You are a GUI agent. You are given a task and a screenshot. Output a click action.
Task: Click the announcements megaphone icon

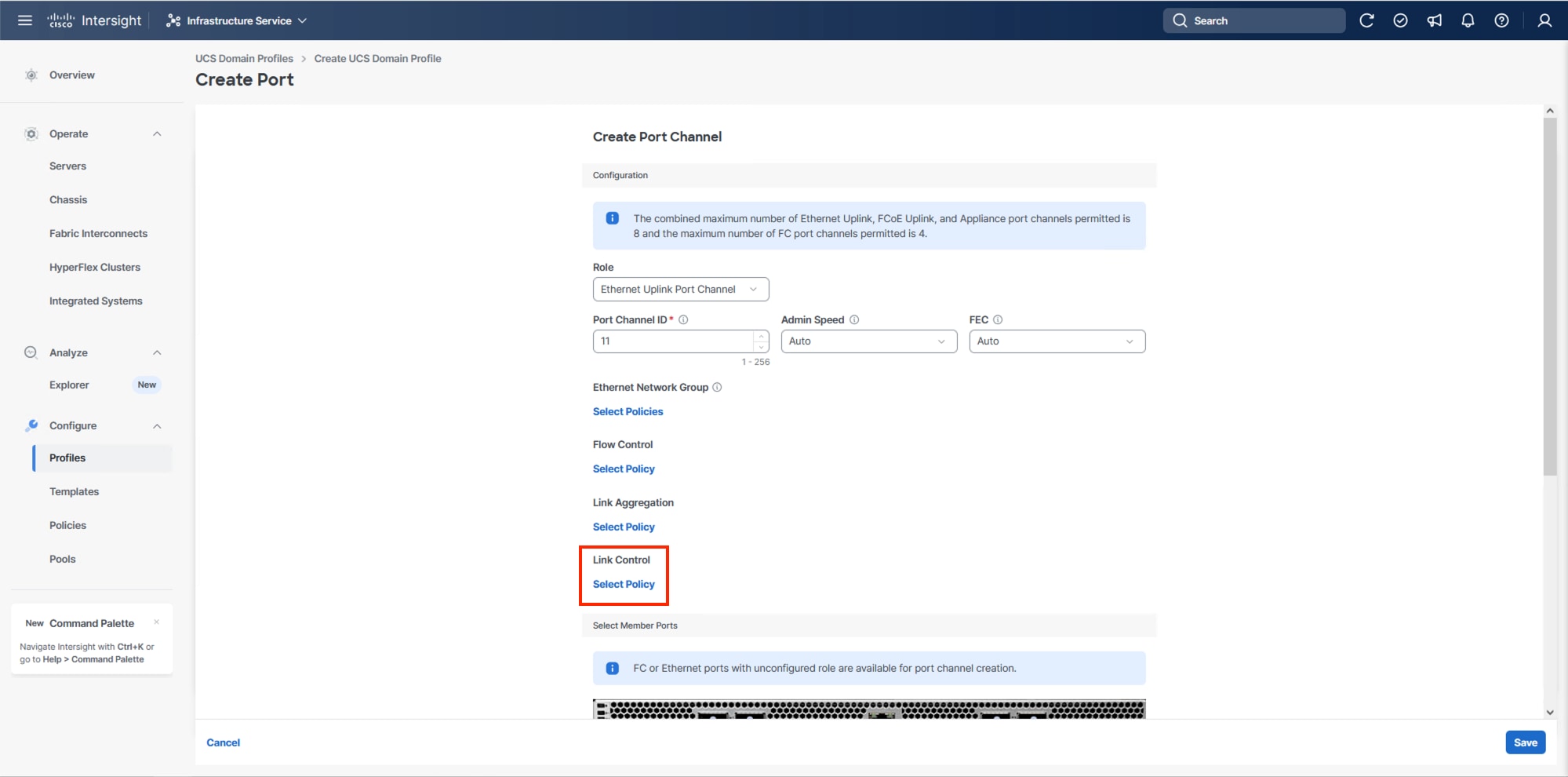tap(1434, 20)
